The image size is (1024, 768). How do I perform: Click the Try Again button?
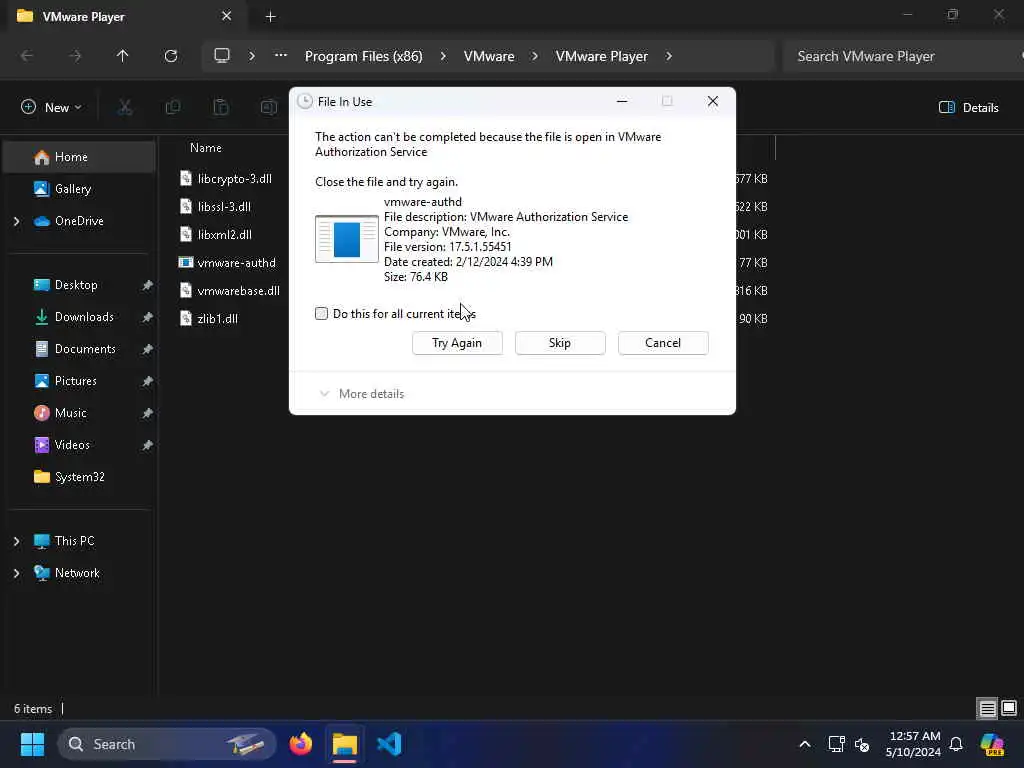(457, 343)
